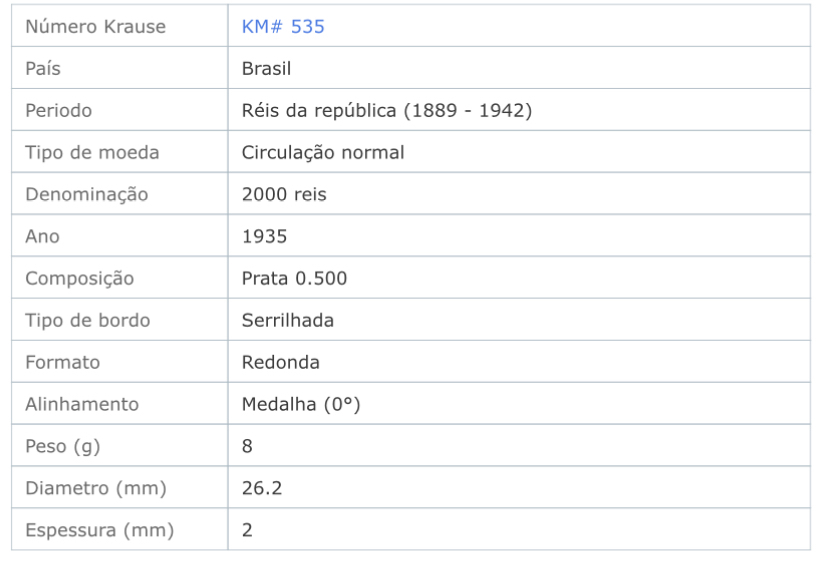Open the KM# 535 link
This screenshot has width=828, height=561.
tap(283, 26)
